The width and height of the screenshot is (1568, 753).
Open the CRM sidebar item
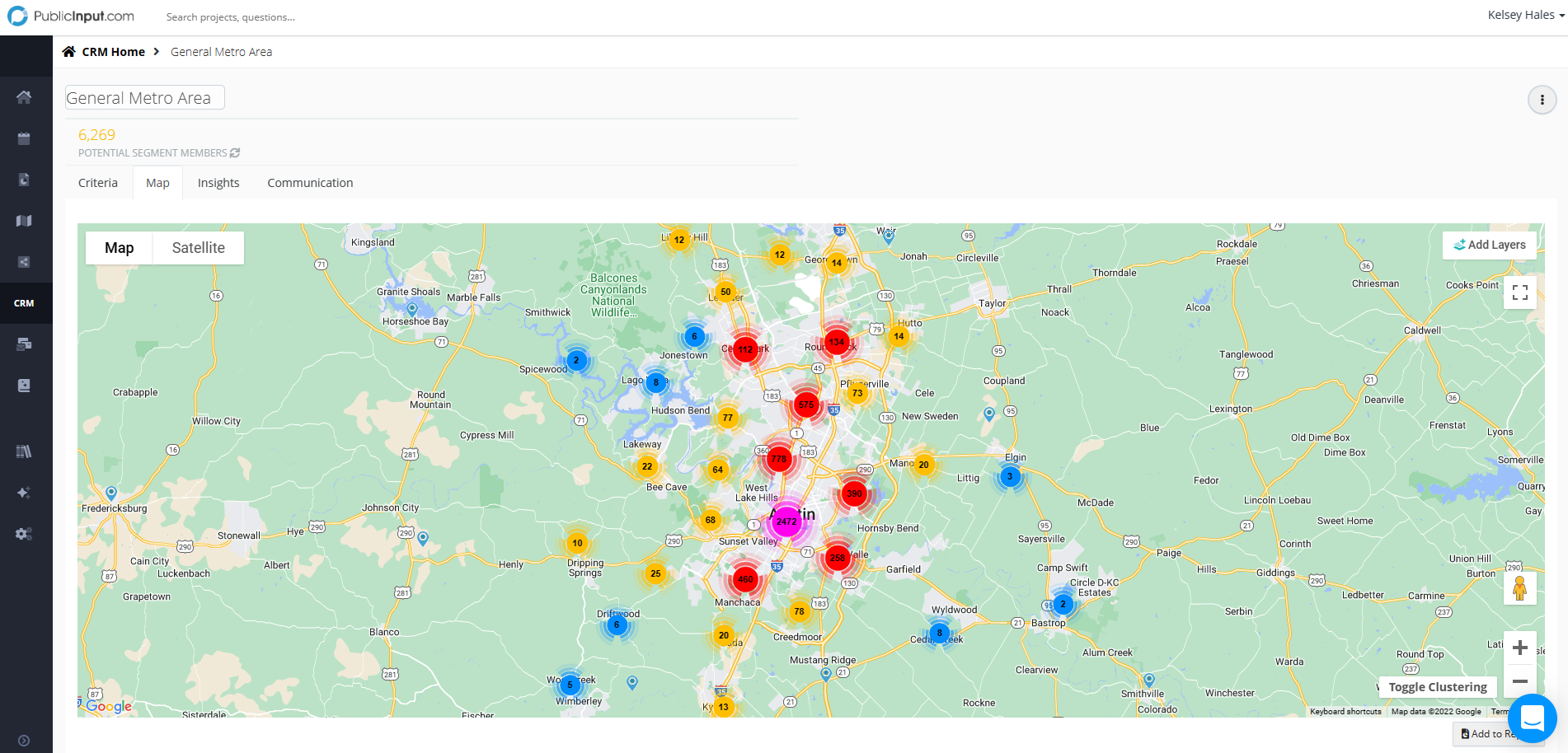click(24, 303)
